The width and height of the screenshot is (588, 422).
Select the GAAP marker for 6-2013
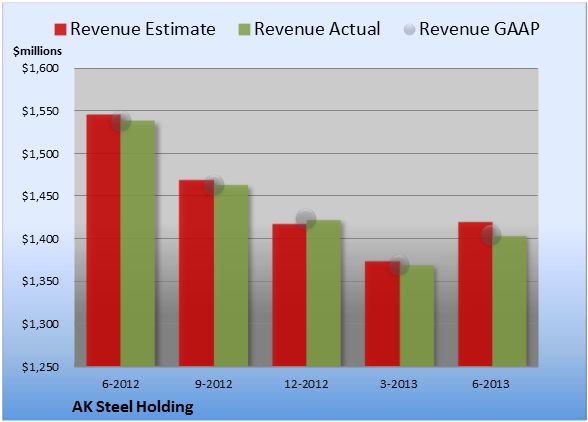coord(491,235)
